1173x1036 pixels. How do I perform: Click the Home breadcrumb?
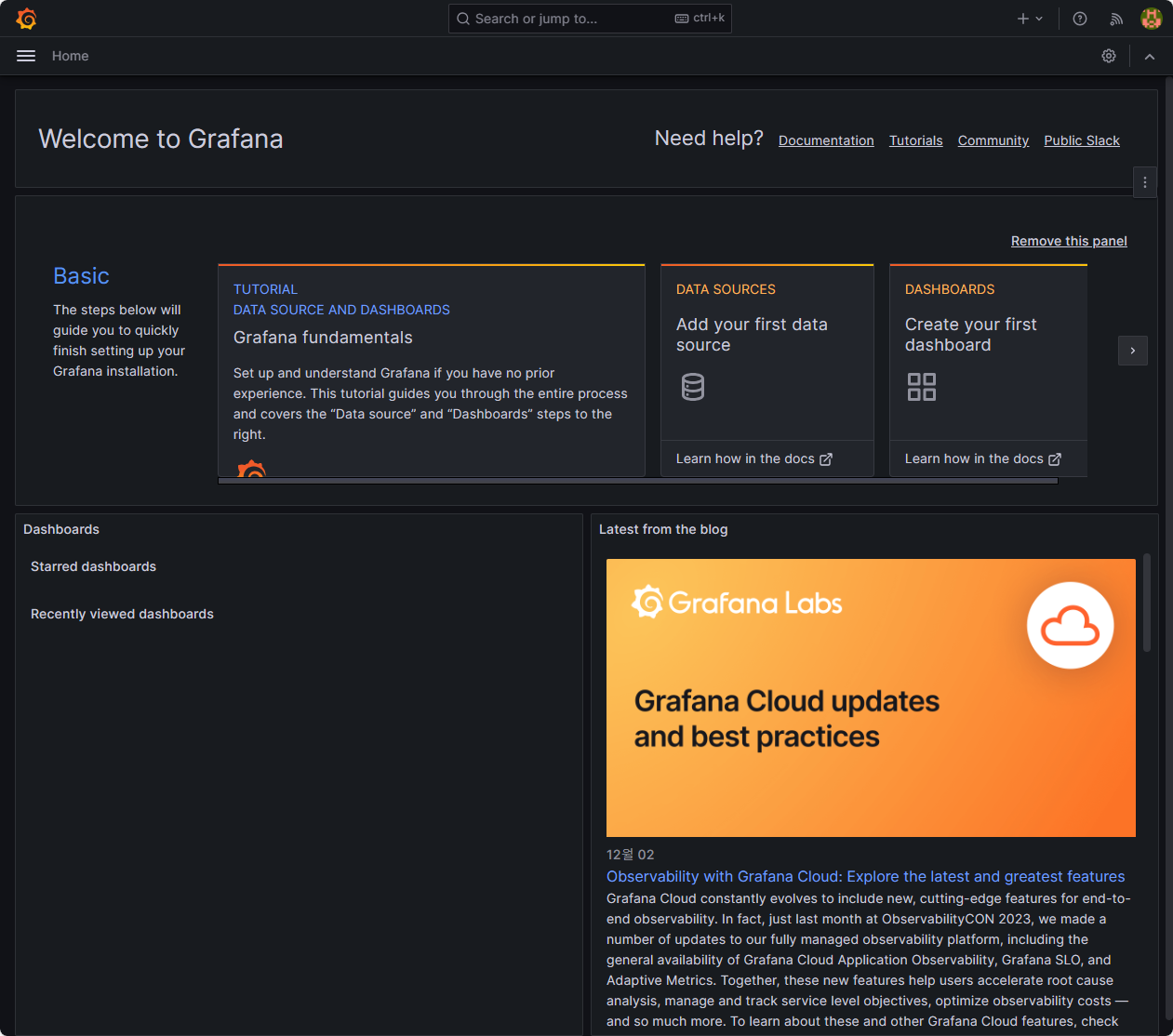click(71, 56)
